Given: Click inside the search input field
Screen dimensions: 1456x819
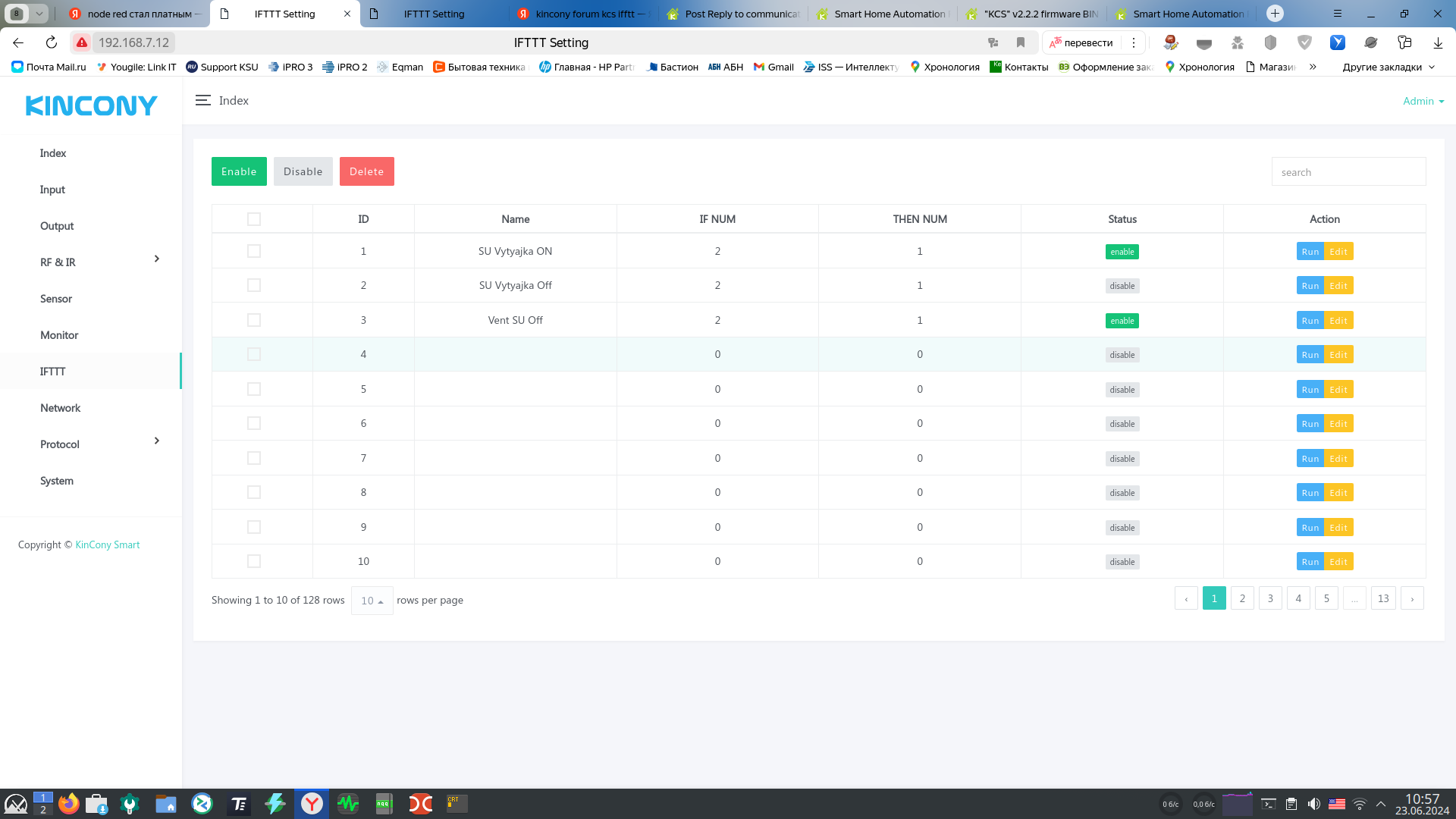Looking at the screenshot, I should tap(1348, 172).
